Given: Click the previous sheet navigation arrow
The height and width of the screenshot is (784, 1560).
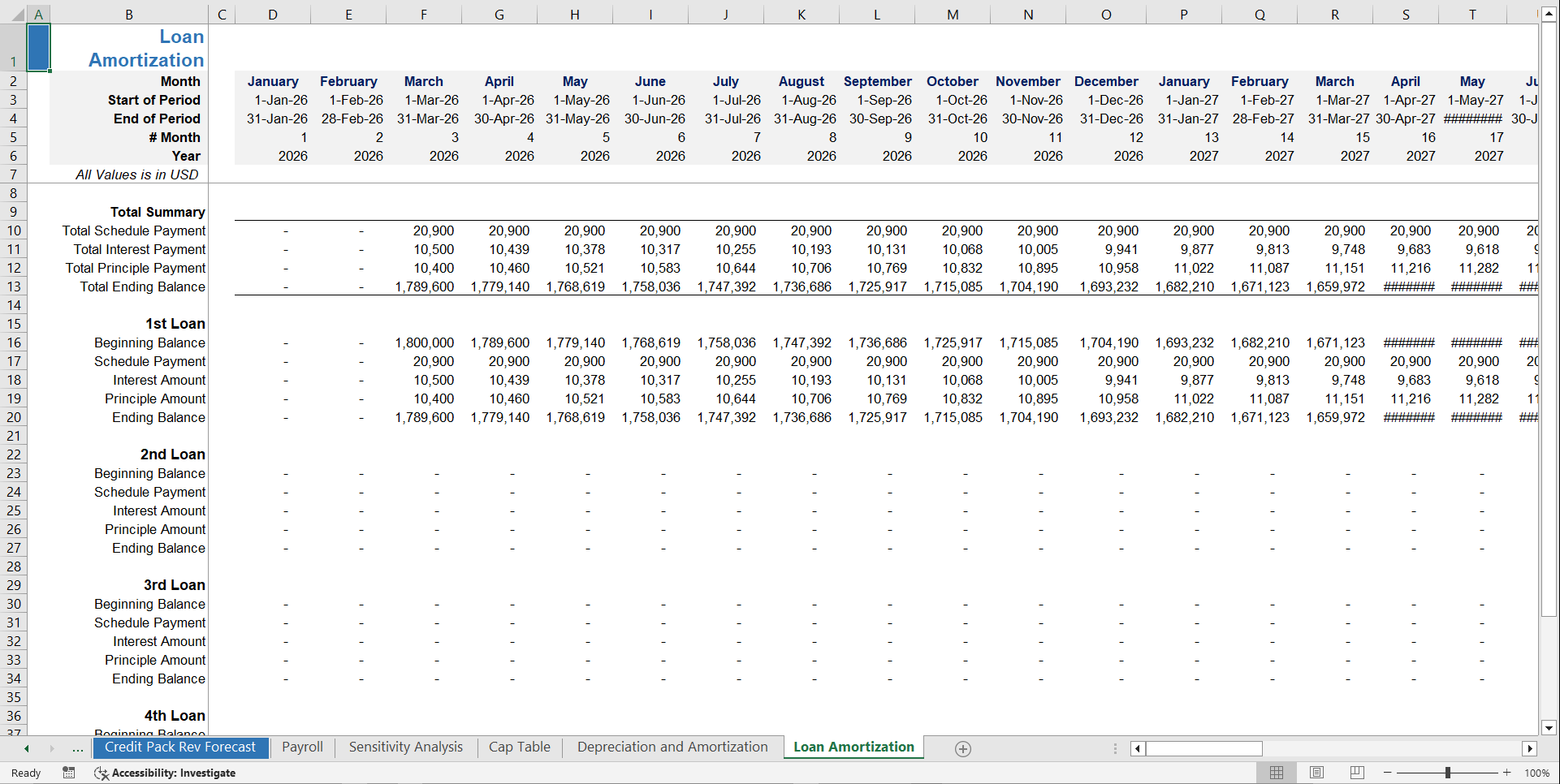Looking at the screenshot, I should (26, 747).
